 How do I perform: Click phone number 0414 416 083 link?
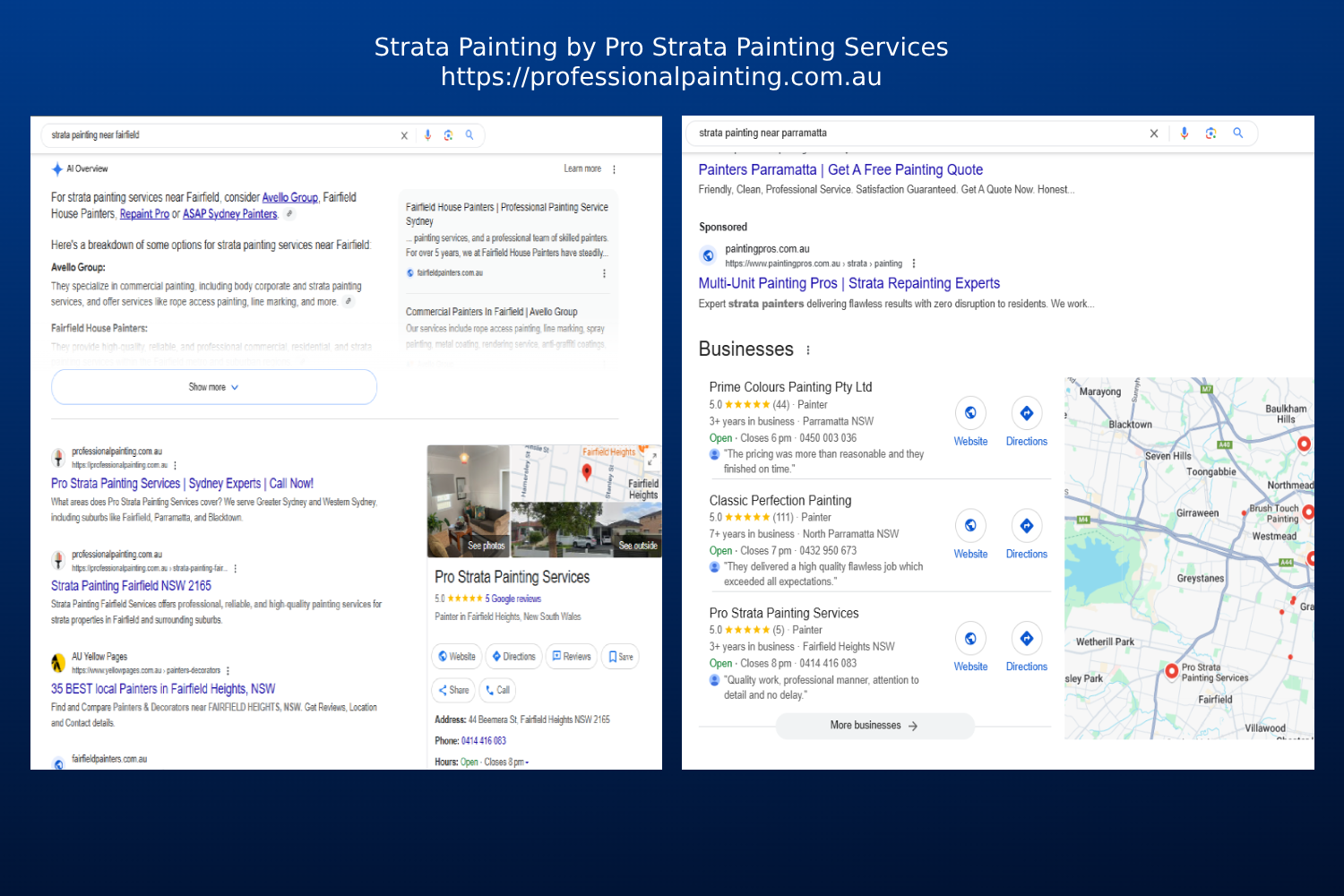(x=484, y=741)
